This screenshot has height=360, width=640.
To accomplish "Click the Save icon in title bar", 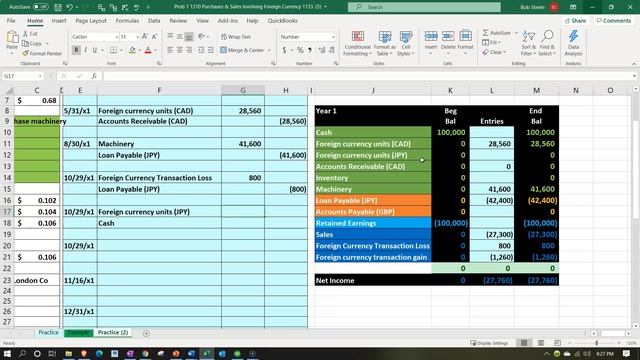I will 58,7.
